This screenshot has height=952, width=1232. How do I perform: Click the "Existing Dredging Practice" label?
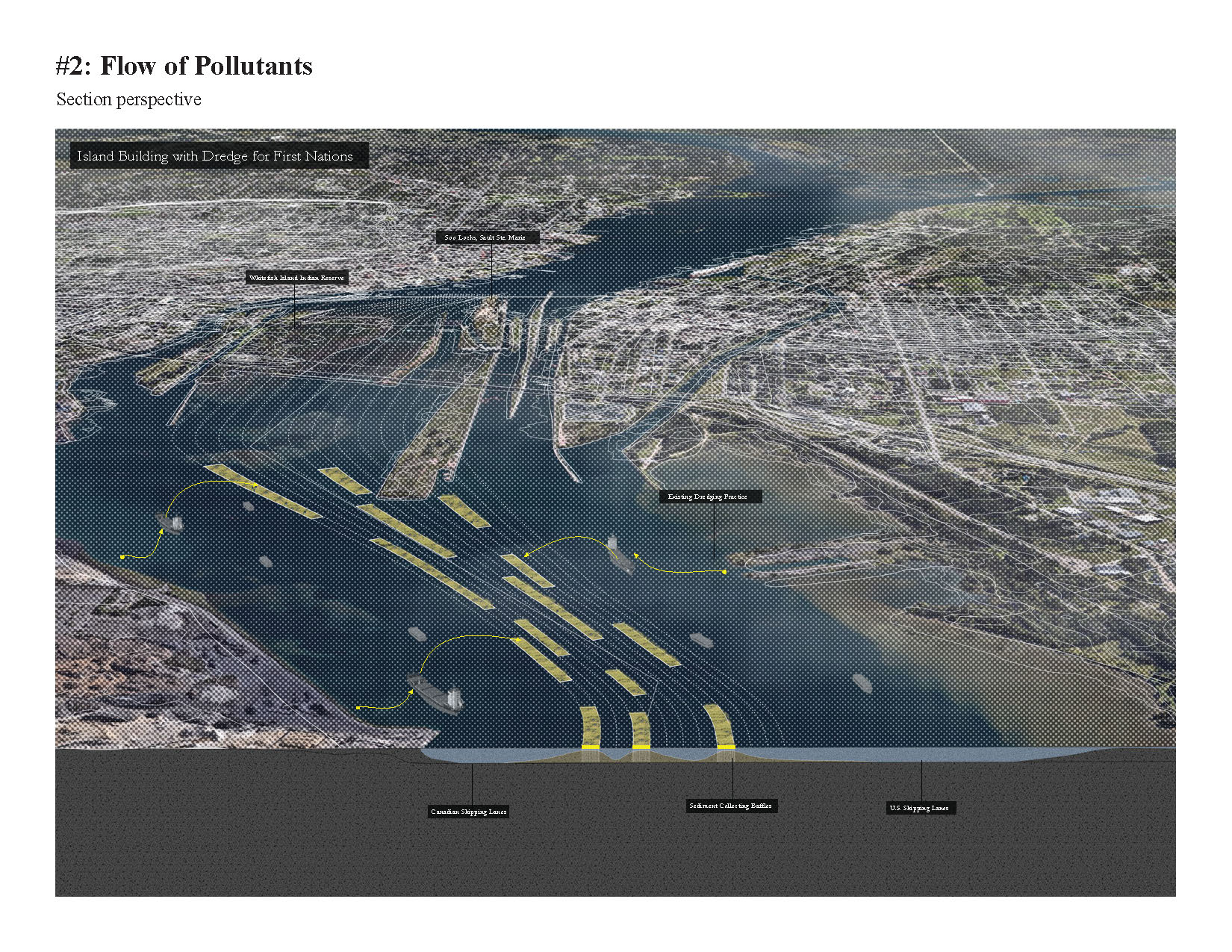pos(710,497)
